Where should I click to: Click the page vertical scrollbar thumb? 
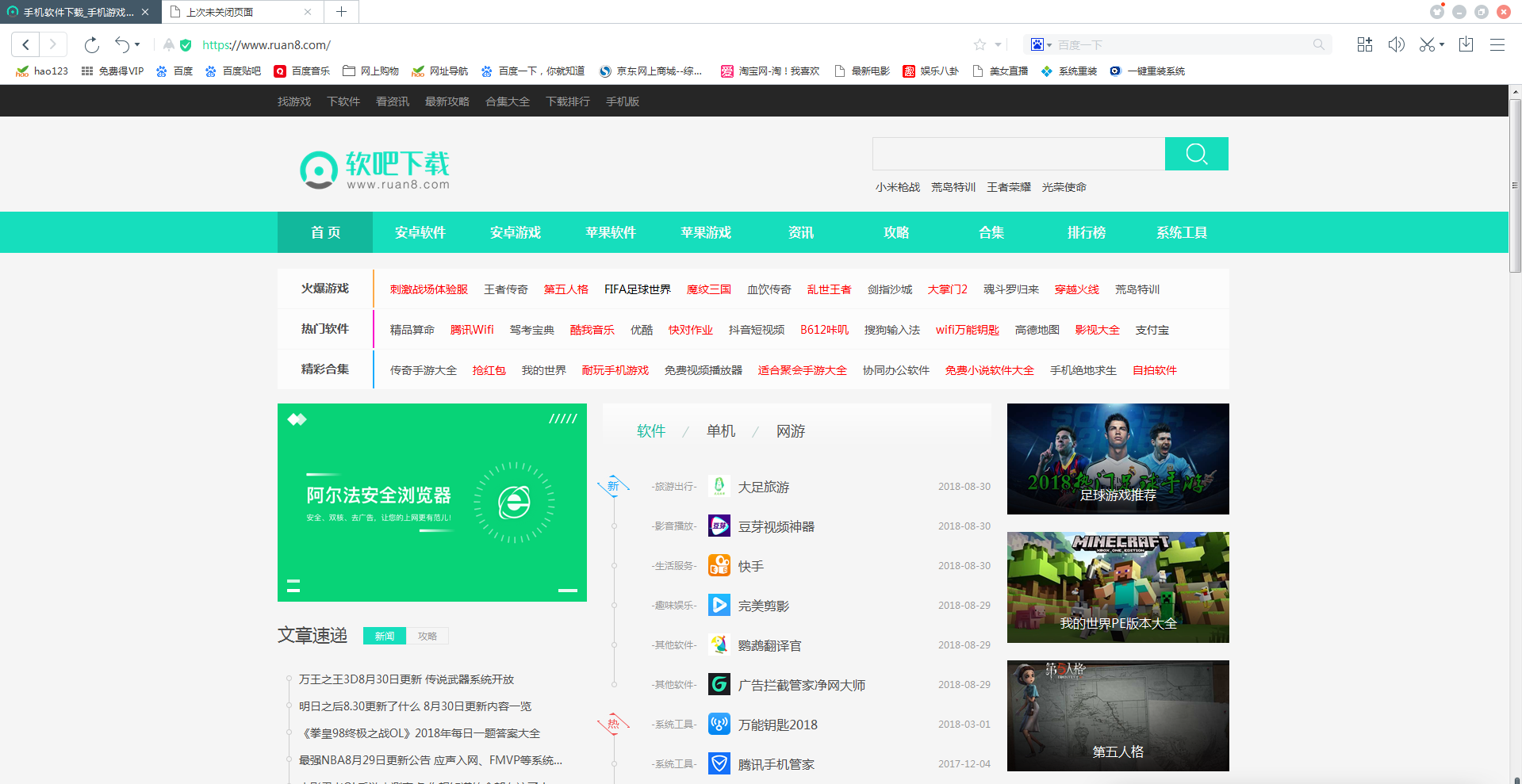pos(1515,186)
